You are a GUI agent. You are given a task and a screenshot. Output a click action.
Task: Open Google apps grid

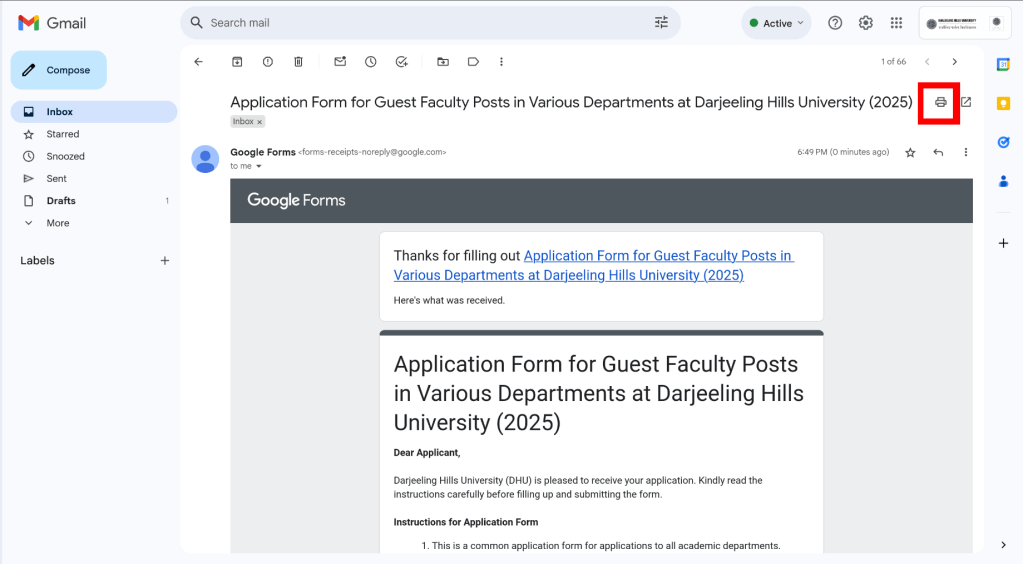coord(896,23)
